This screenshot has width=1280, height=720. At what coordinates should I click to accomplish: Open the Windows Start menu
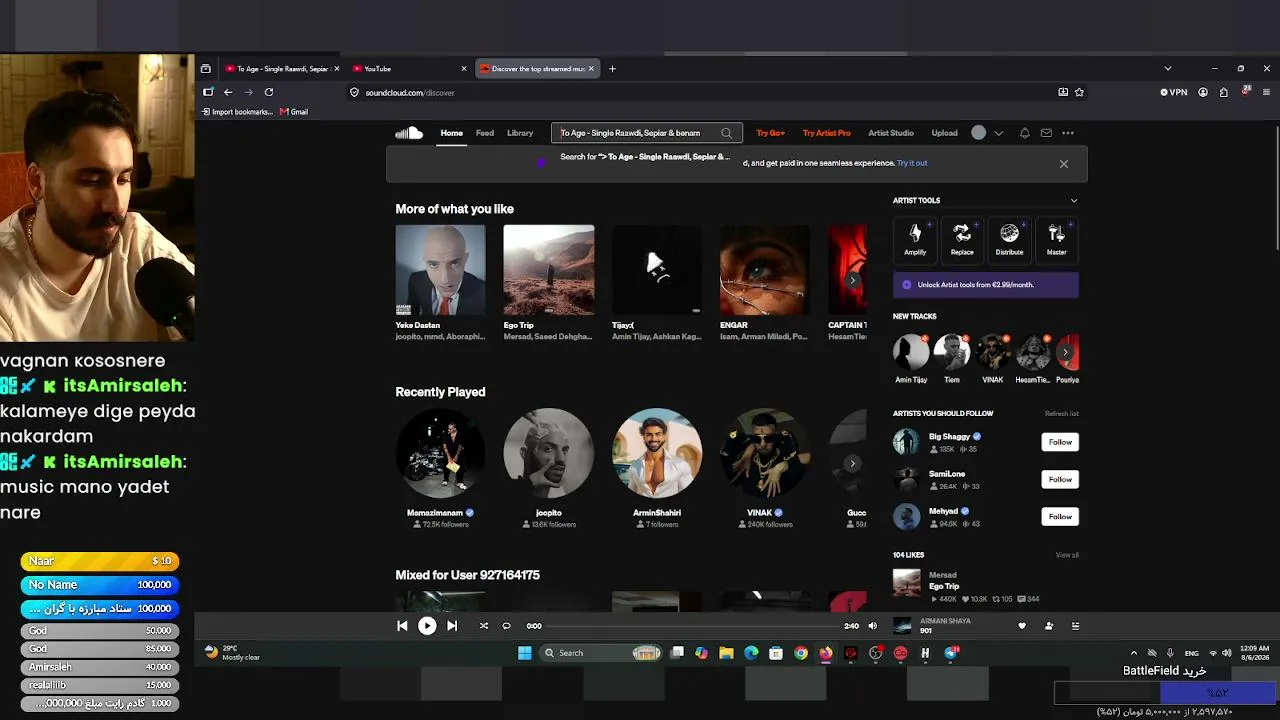525,653
